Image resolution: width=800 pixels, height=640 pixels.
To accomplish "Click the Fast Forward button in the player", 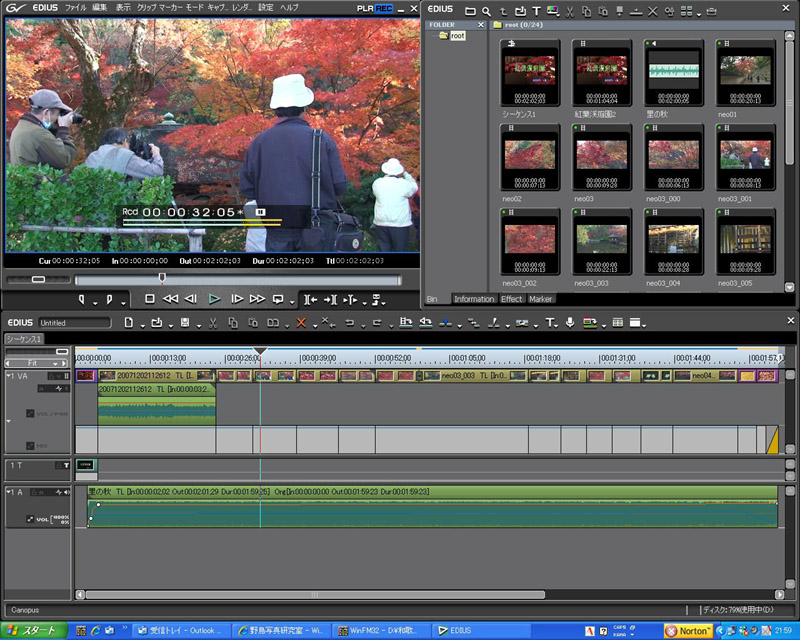I will 257,299.
